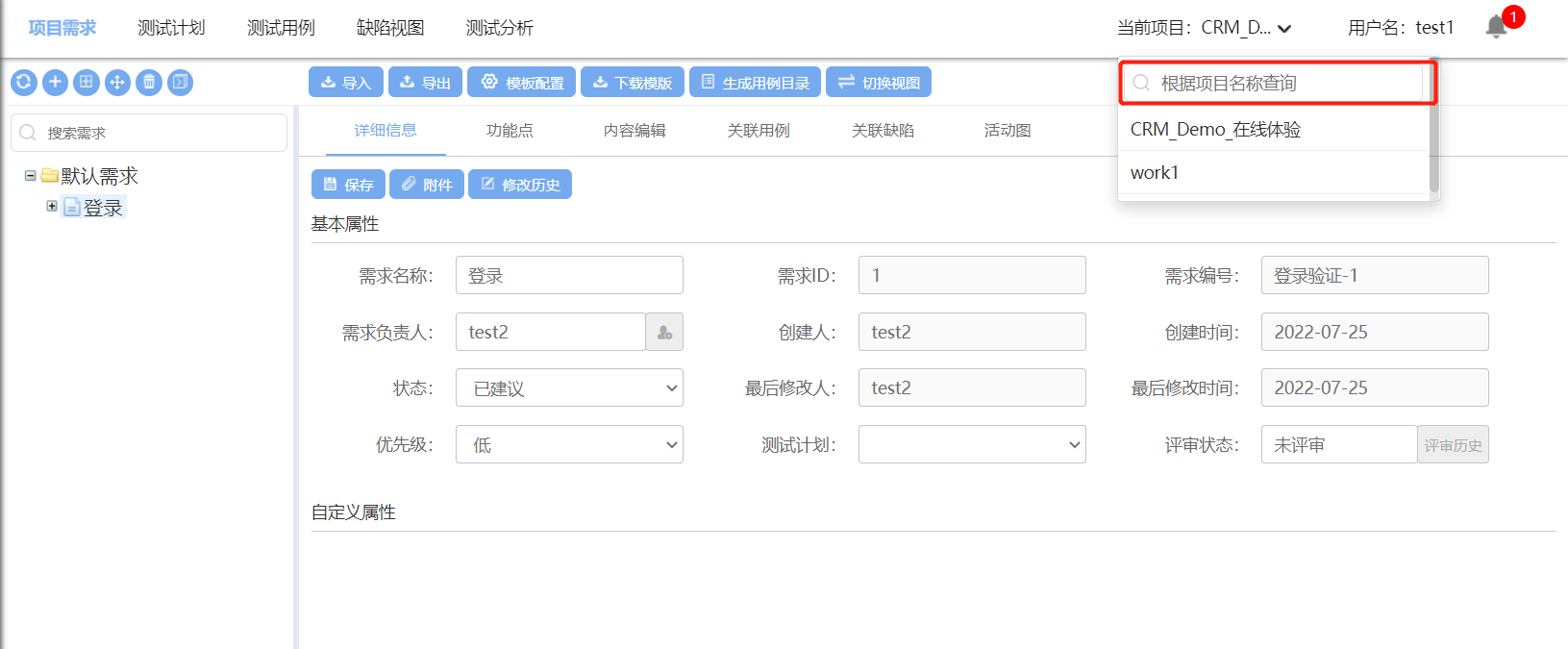Screen dimensions: 1568x649
Task: Open the notification bell
Action: point(1496,27)
